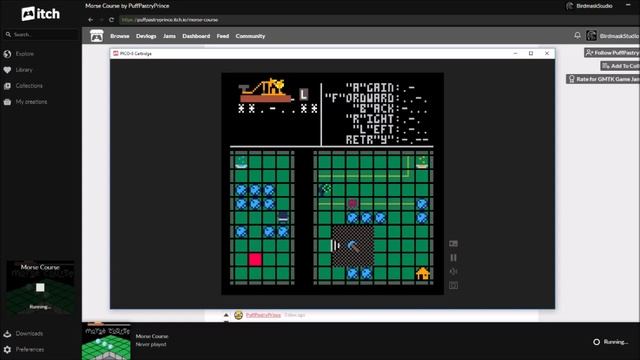Click the Explore globe icon
640x360 pixels.
point(7,54)
